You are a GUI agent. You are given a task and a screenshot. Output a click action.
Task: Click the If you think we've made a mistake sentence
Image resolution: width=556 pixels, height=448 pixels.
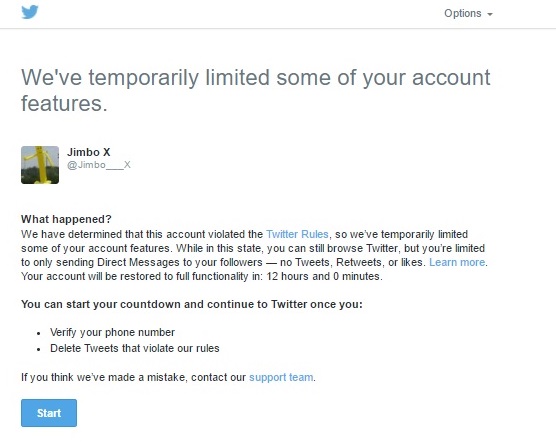pyautogui.click(x=168, y=377)
